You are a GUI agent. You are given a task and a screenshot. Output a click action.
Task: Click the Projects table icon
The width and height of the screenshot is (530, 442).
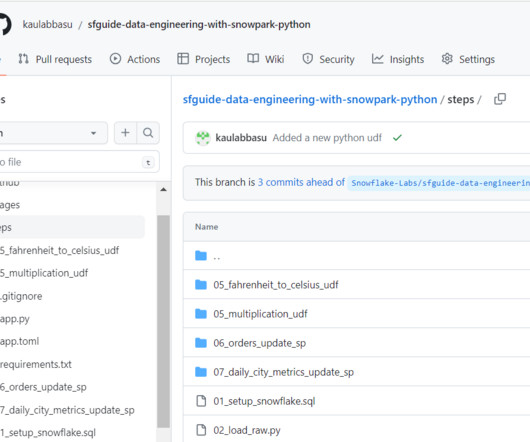[x=183, y=59]
